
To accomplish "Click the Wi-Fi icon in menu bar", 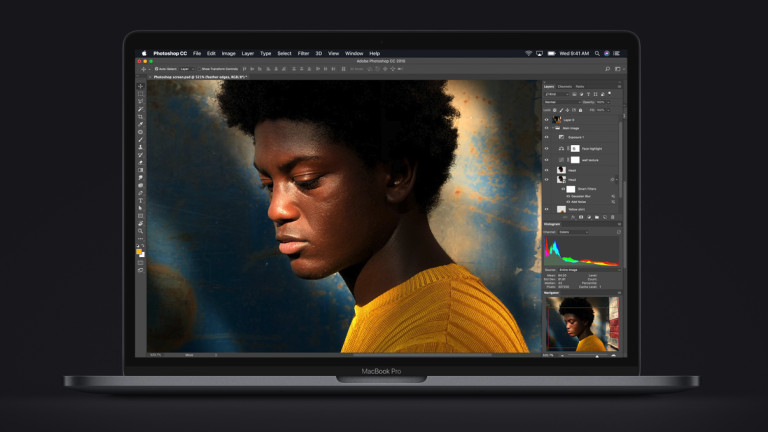I will [528, 53].
